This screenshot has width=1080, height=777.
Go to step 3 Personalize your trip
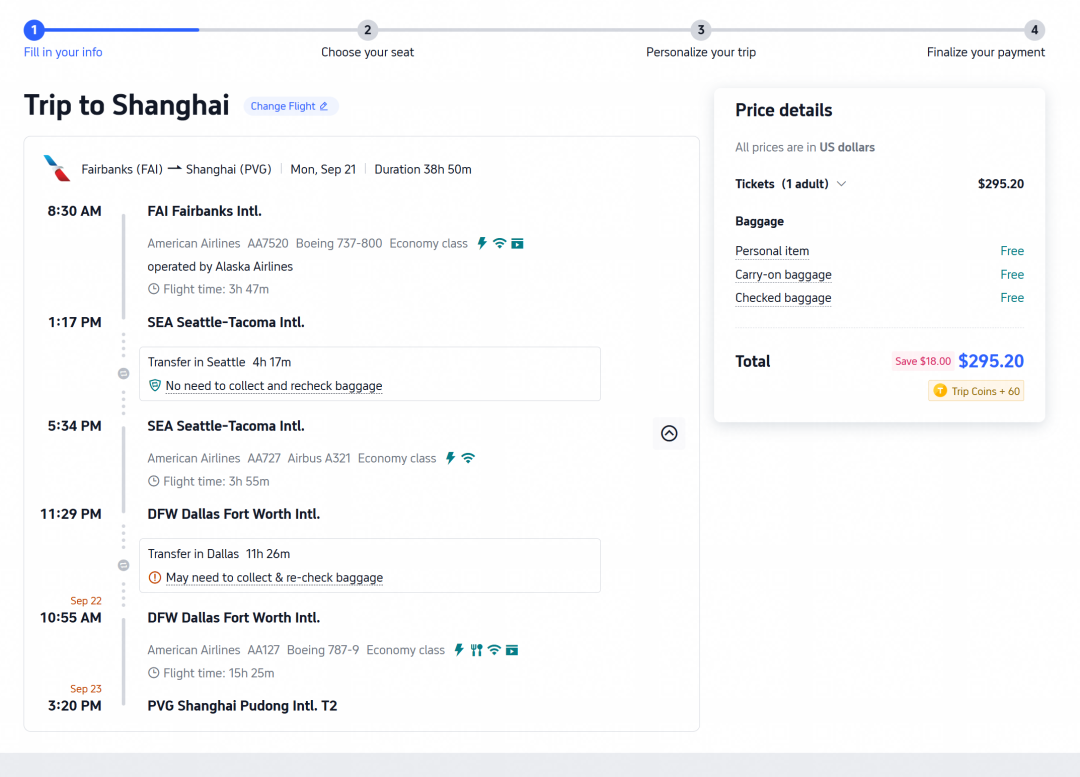(701, 30)
